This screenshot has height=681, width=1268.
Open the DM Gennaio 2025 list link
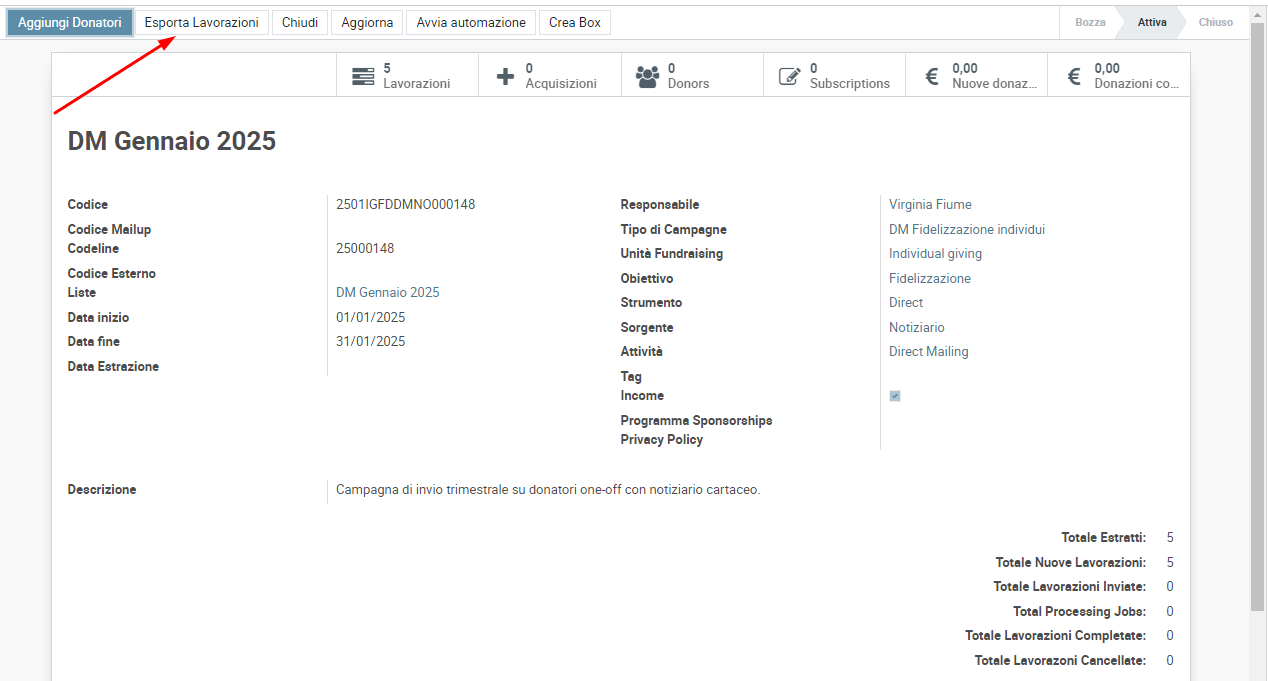coord(388,293)
